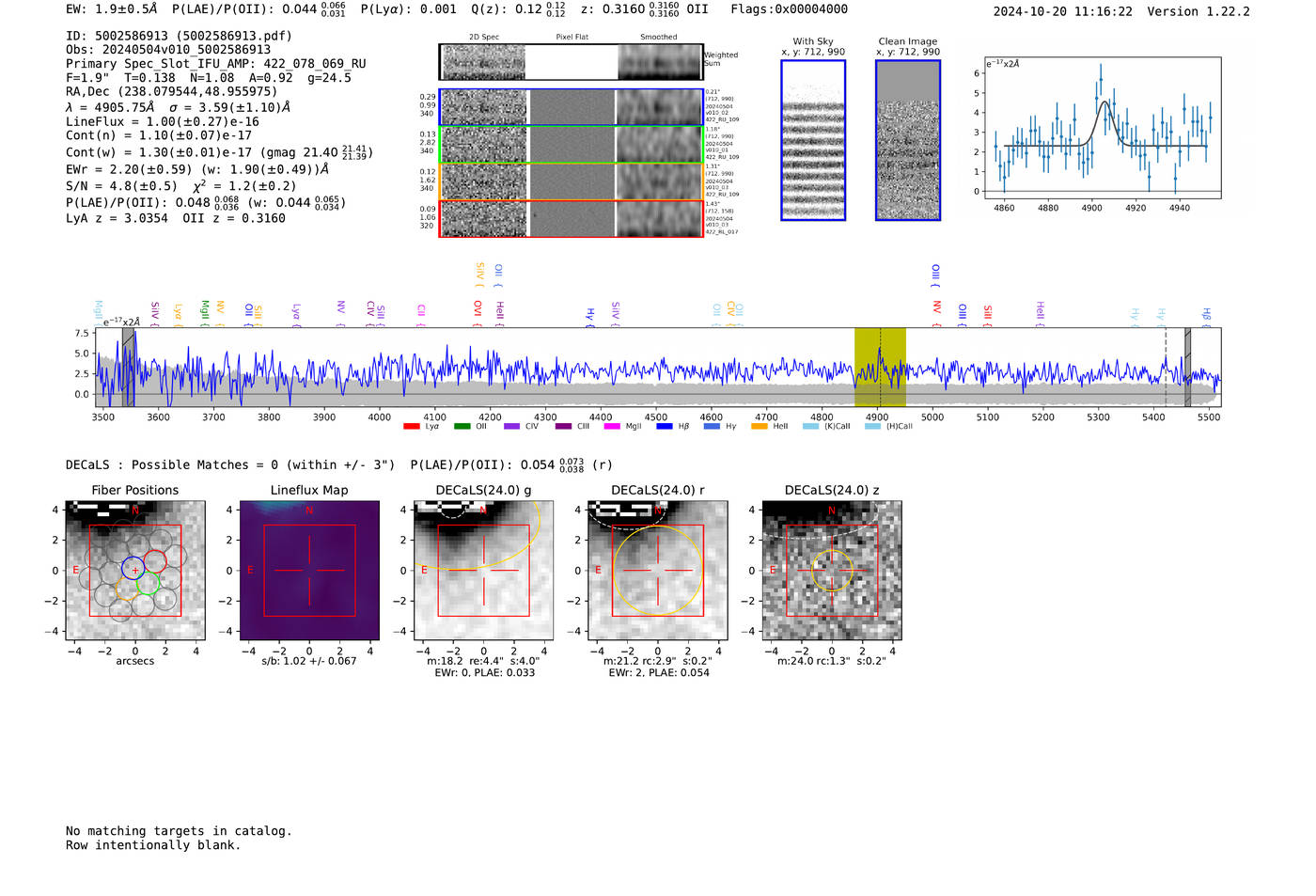The height and width of the screenshot is (896, 1316).
Task: Select the With Sky cutout image
Action: (x=813, y=140)
